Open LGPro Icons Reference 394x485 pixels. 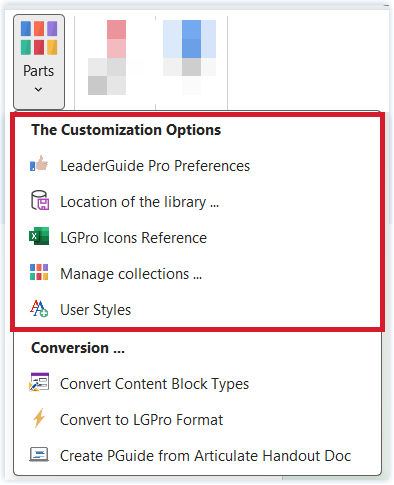click(197, 238)
